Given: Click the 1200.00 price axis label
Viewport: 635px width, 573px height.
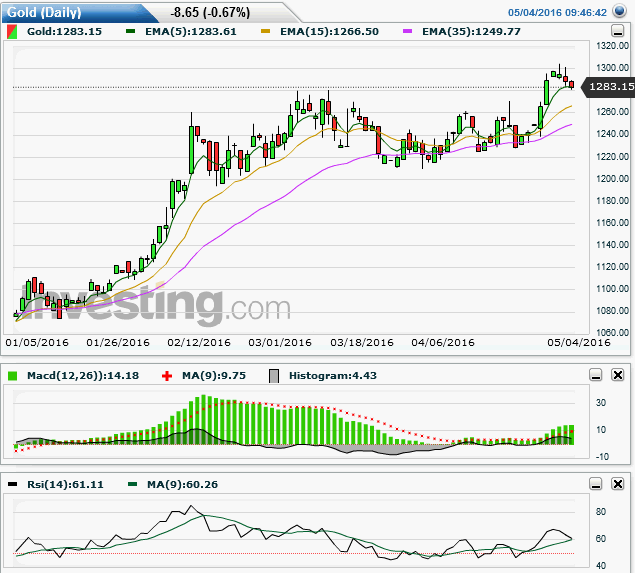Looking at the screenshot, I should click(x=613, y=179).
